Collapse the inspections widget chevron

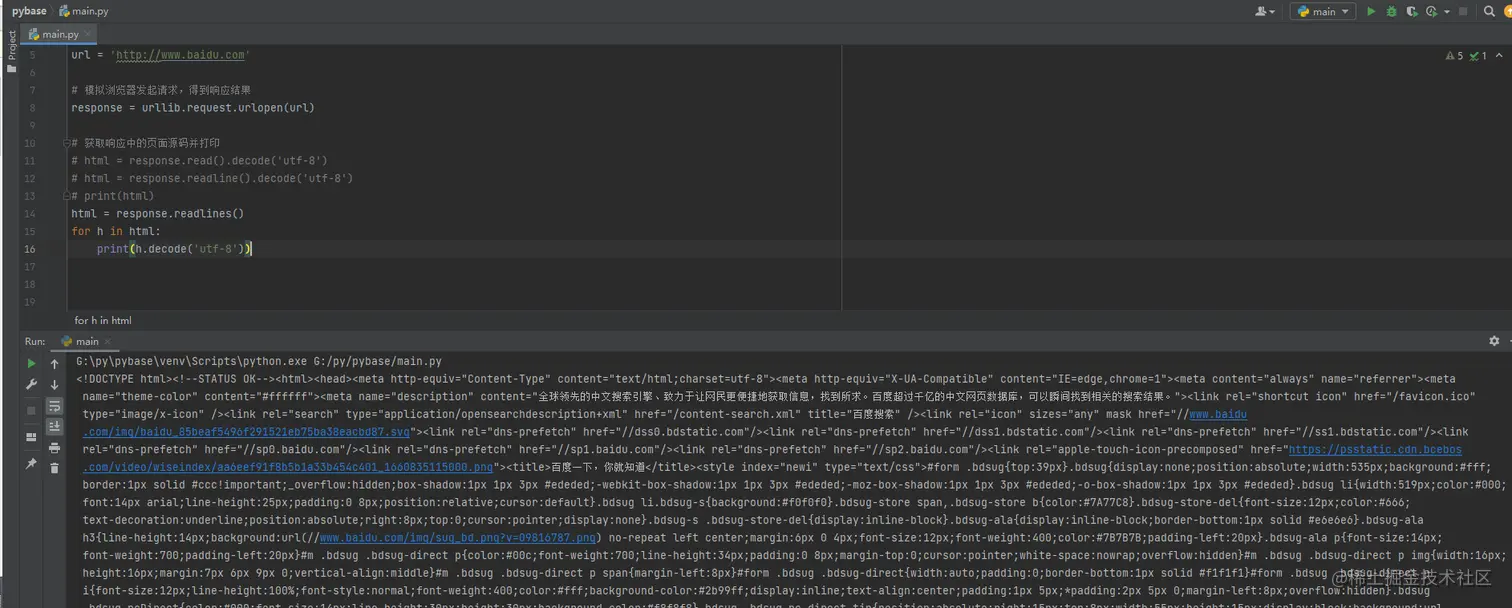[1500, 56]
